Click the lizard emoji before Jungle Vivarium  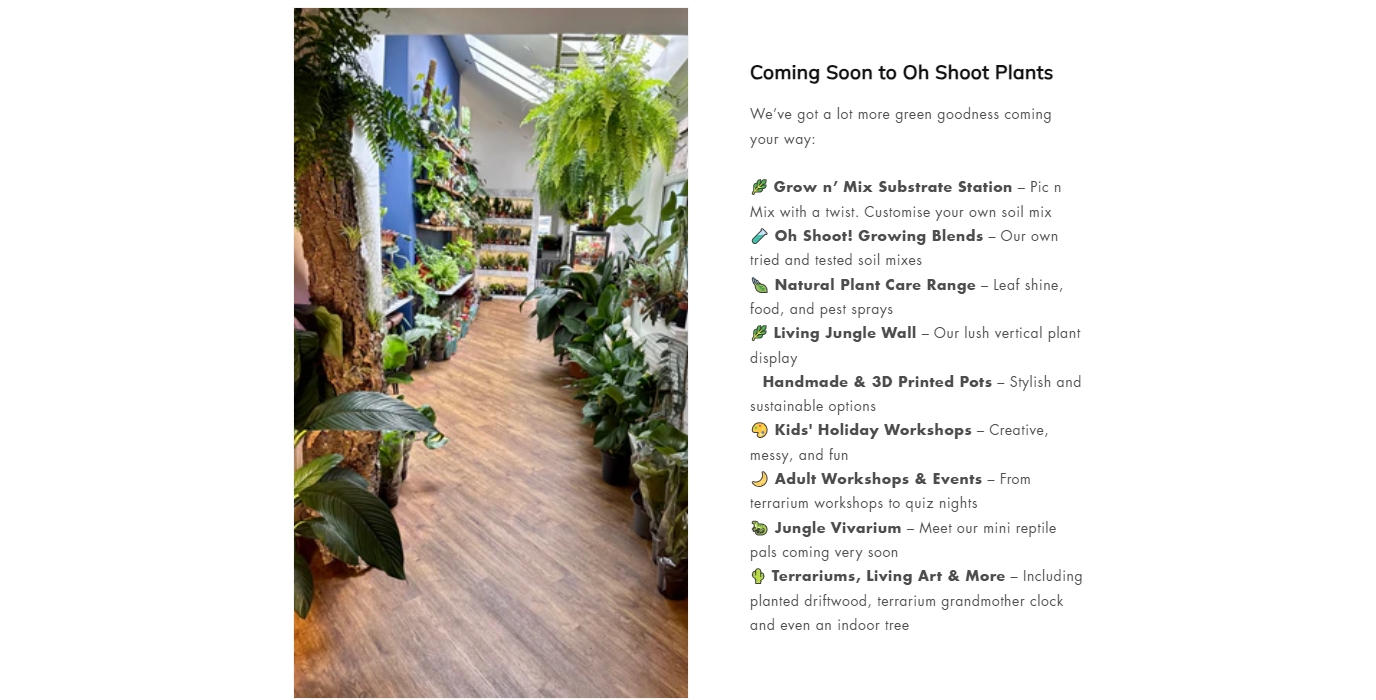(x=759, y=528)
